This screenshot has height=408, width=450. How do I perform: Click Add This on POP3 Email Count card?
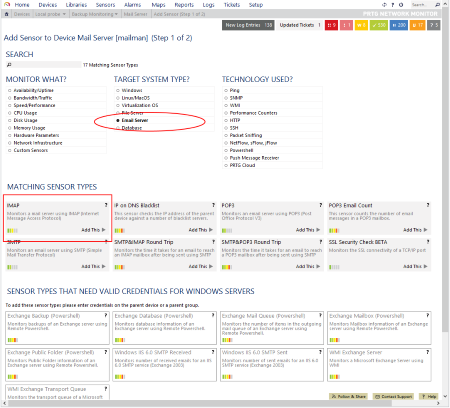[x=415, y=230]
